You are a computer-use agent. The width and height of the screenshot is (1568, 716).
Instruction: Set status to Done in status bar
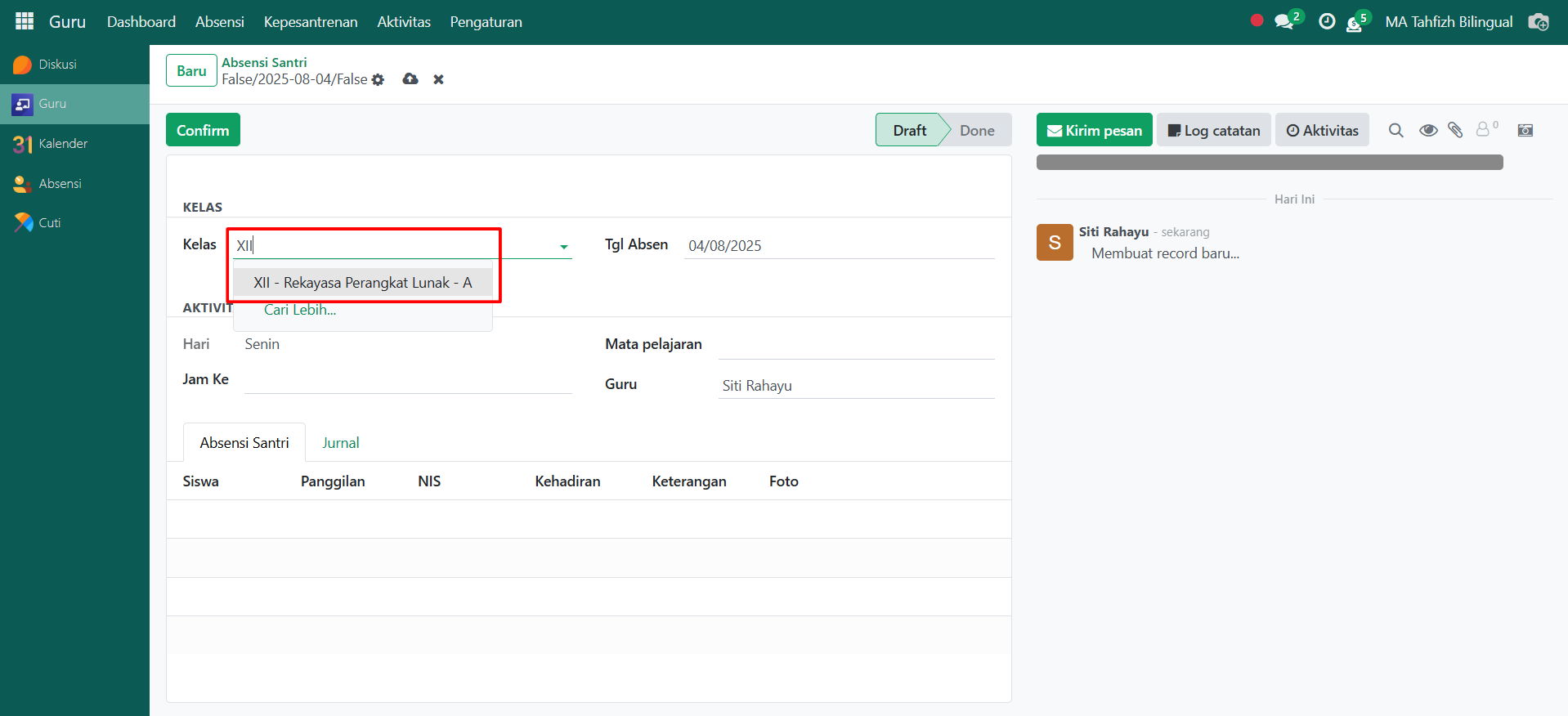[x=976, y=130]
